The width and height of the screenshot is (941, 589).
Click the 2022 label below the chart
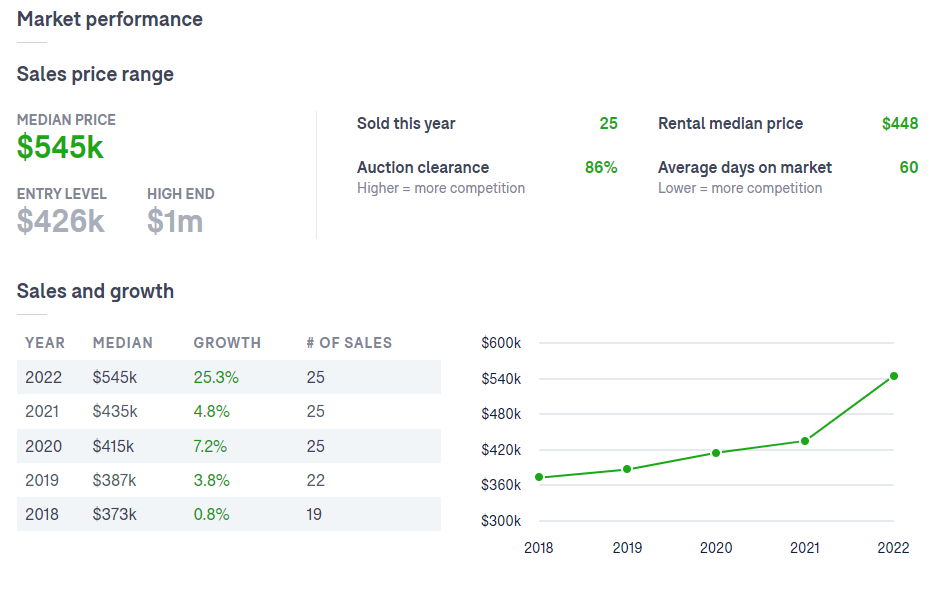(894, 548)
